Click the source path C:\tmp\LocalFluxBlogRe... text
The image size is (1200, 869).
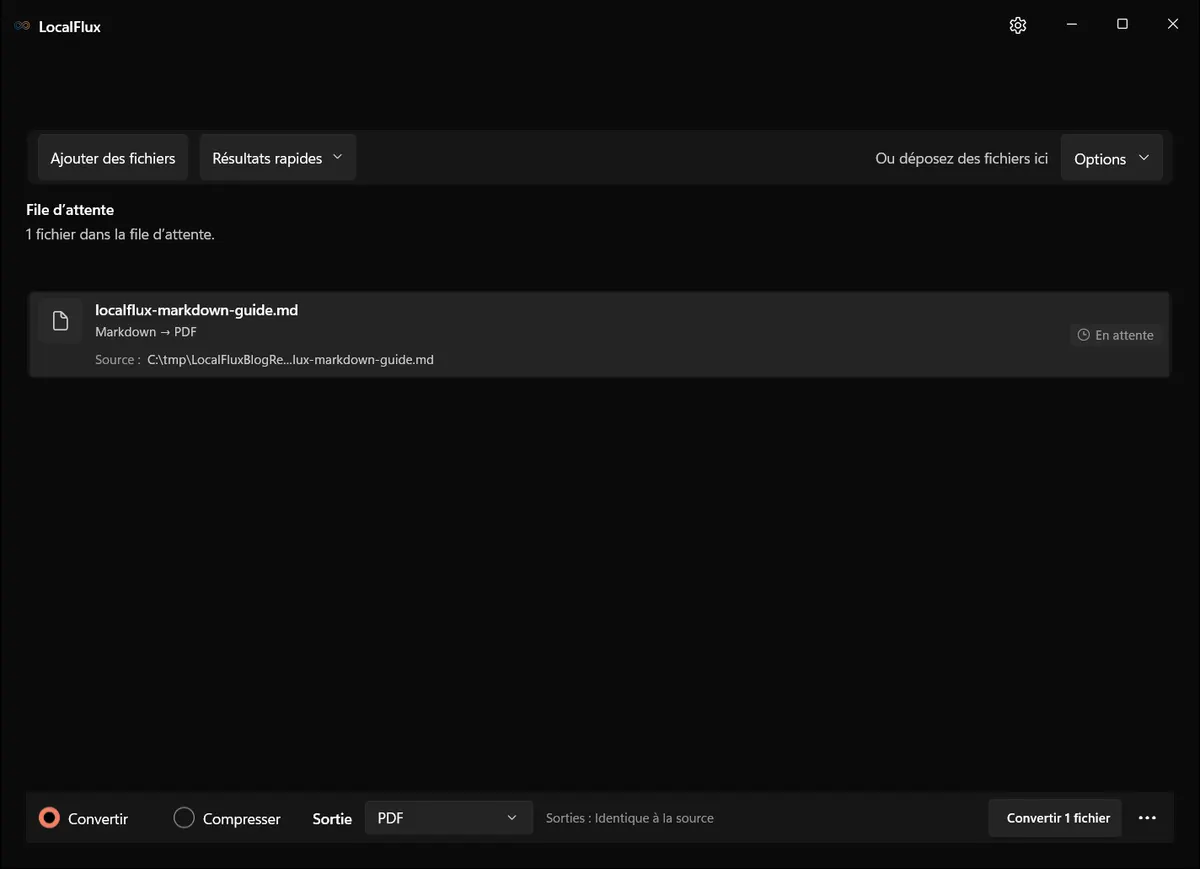290,359
